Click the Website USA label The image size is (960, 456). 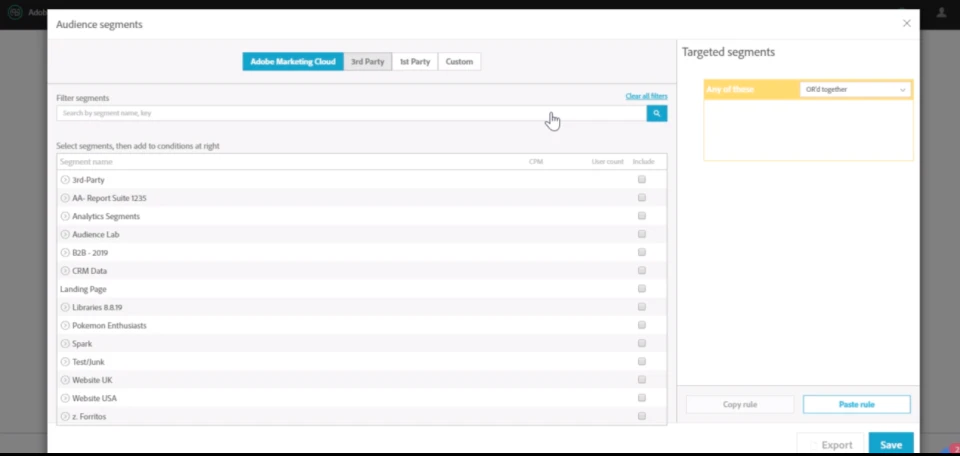tap(94, 398)
